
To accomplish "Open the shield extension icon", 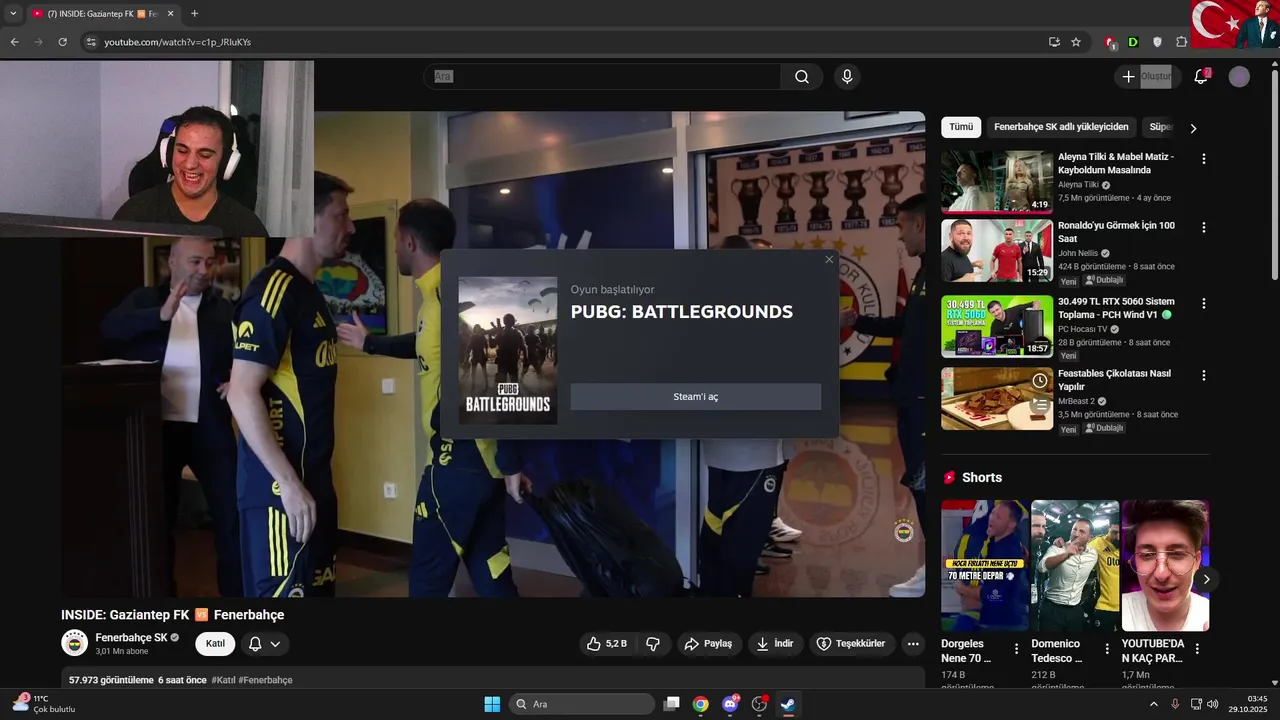I will point(1158,42).
